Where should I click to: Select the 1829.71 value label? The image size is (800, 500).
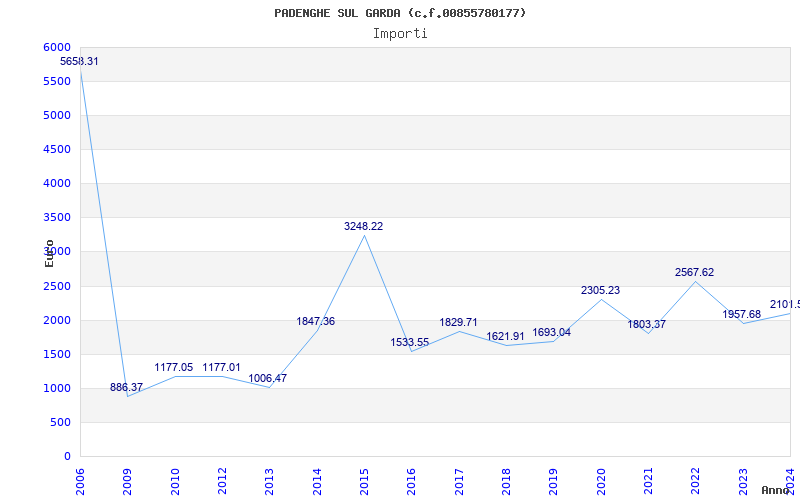point(459,322)
